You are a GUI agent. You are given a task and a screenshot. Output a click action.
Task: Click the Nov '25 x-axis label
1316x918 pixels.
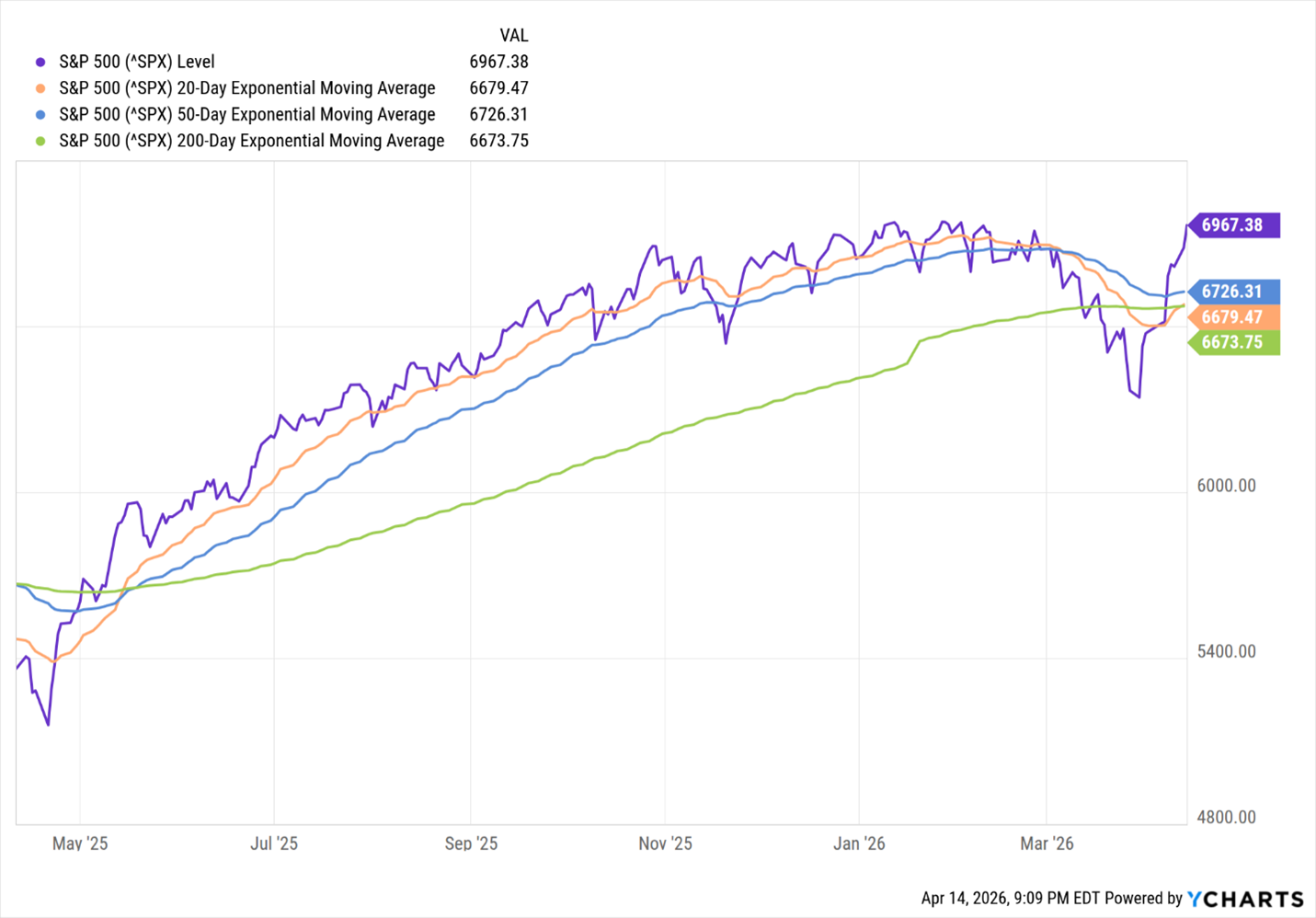(665, 843)
